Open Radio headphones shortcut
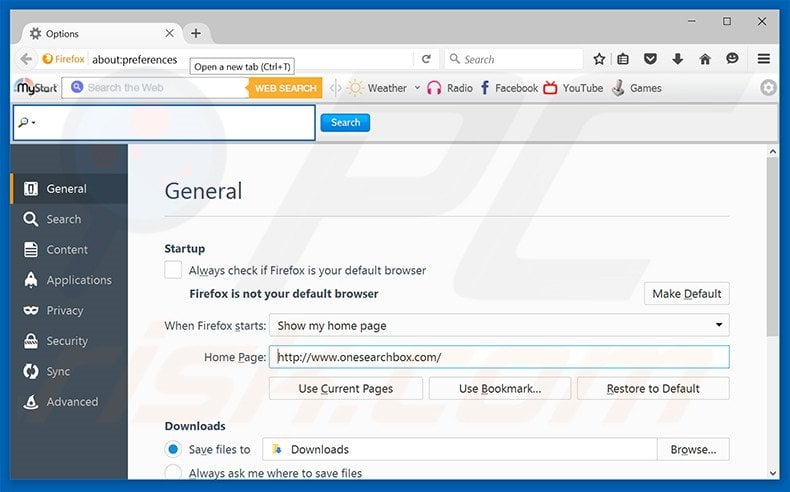 449,88
